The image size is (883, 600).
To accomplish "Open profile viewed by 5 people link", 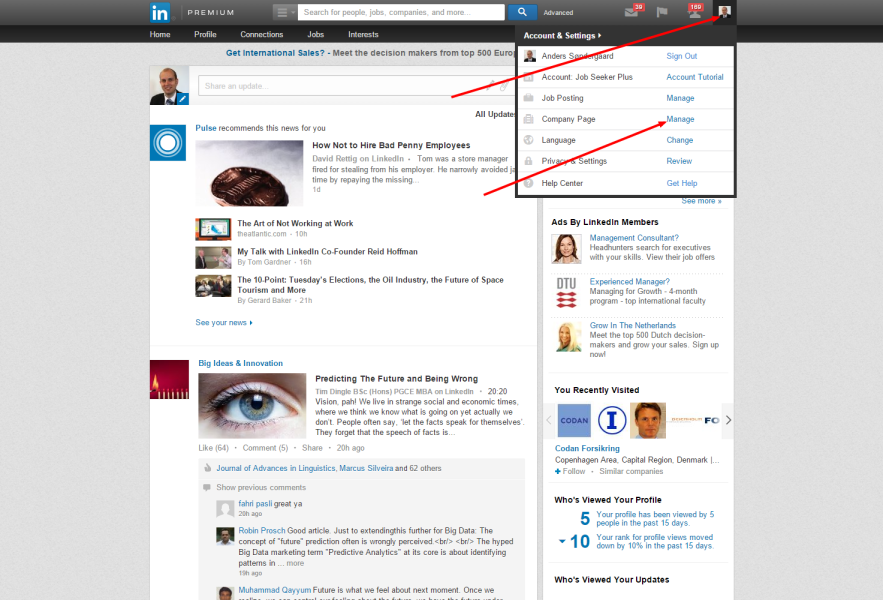I will (655, 518).
